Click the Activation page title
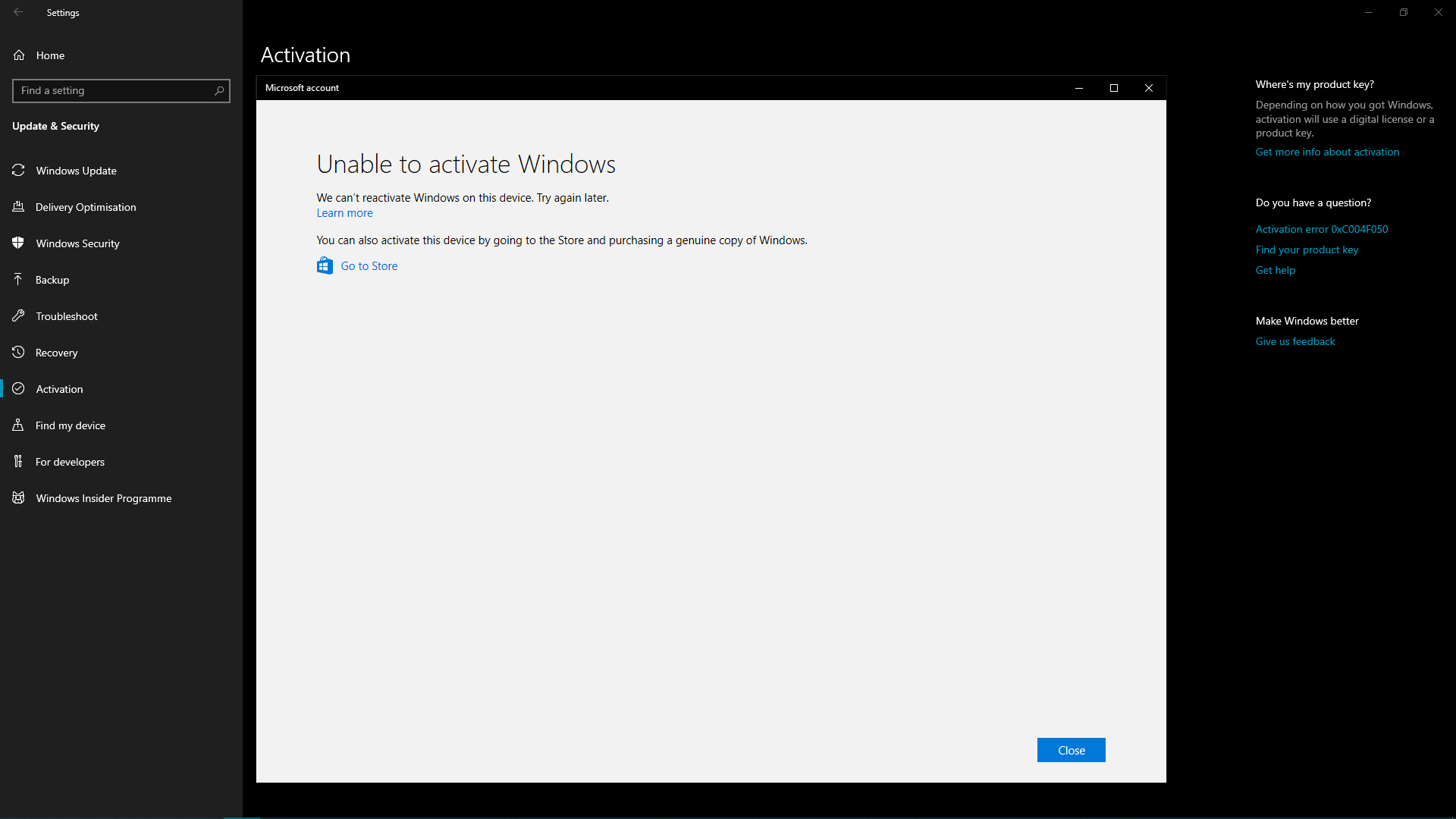The image size is (1456, 819). (305, 55)
